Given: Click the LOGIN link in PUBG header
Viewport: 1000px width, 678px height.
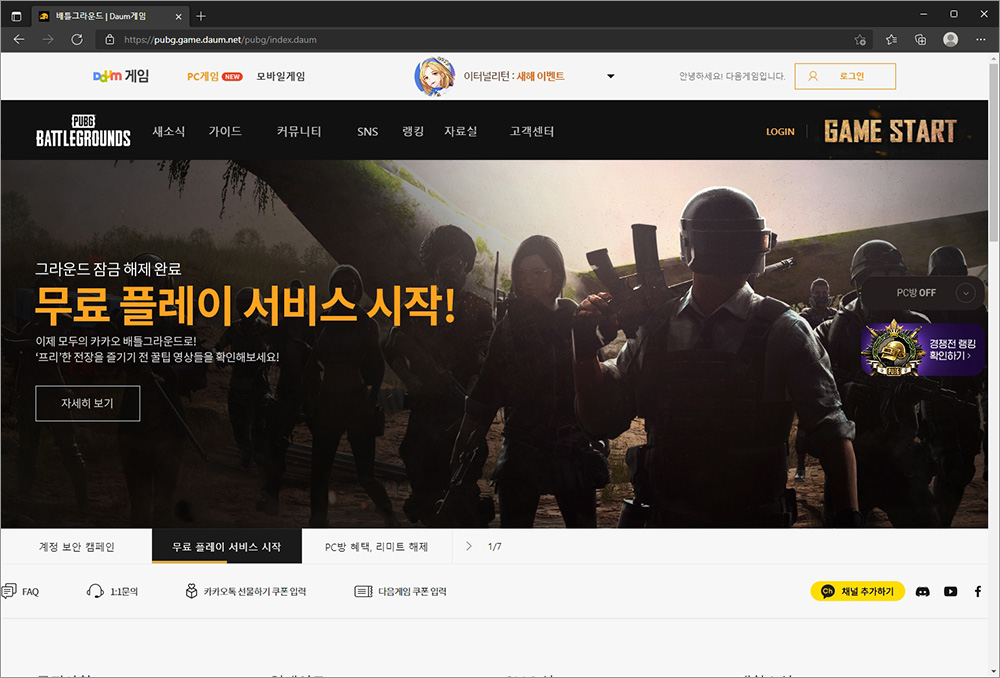Looking at the screenshot, I should click(x=780, y=131).
